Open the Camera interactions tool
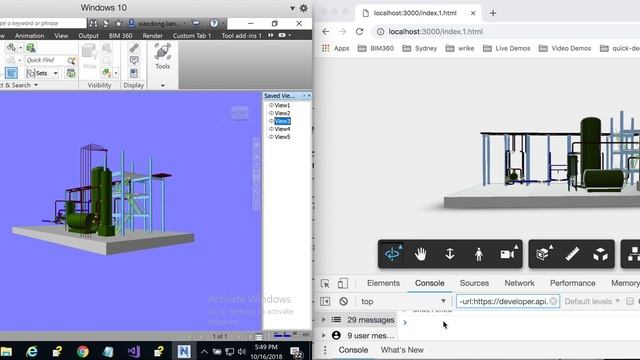Viewport: 640px width, 360px height. 507,254
